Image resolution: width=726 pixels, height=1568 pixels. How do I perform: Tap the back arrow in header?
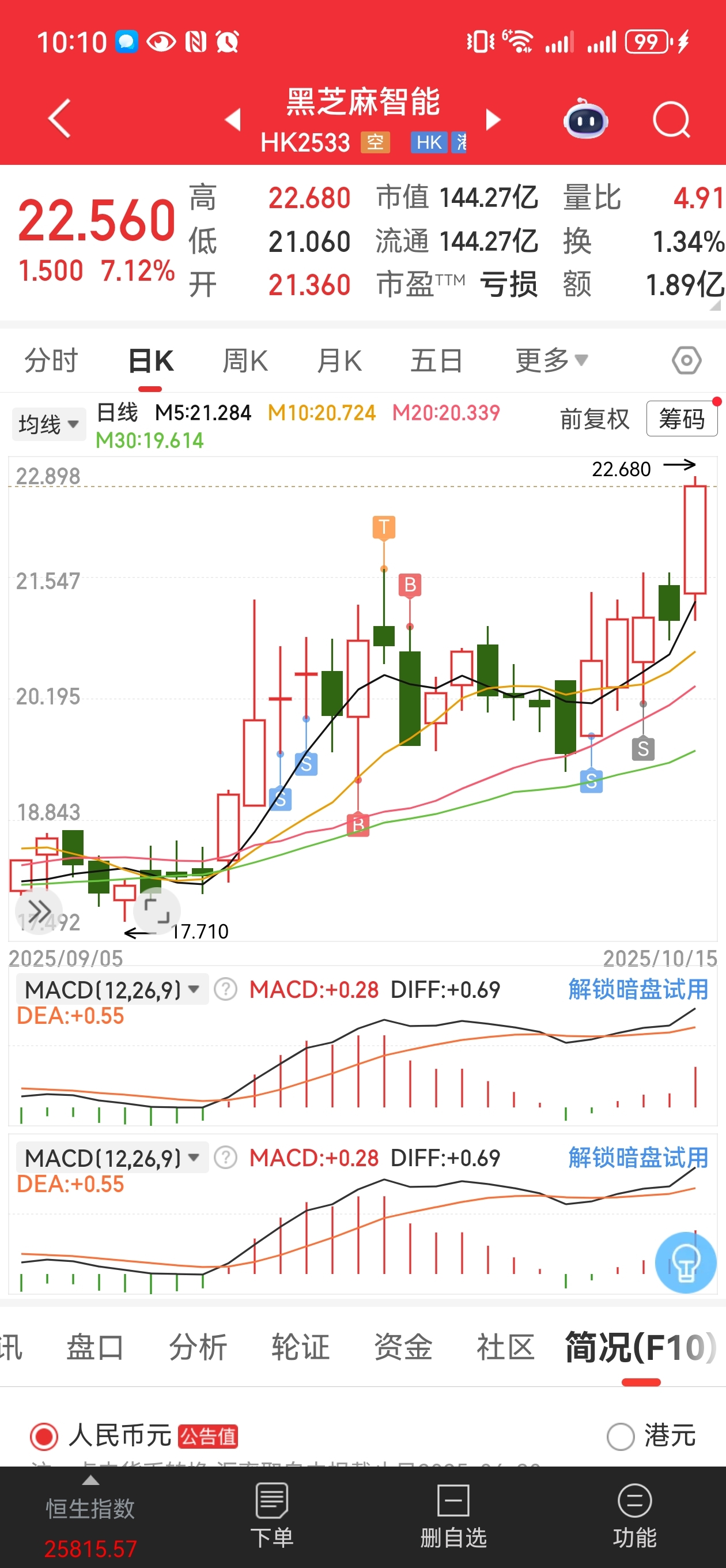click(60, 119)
